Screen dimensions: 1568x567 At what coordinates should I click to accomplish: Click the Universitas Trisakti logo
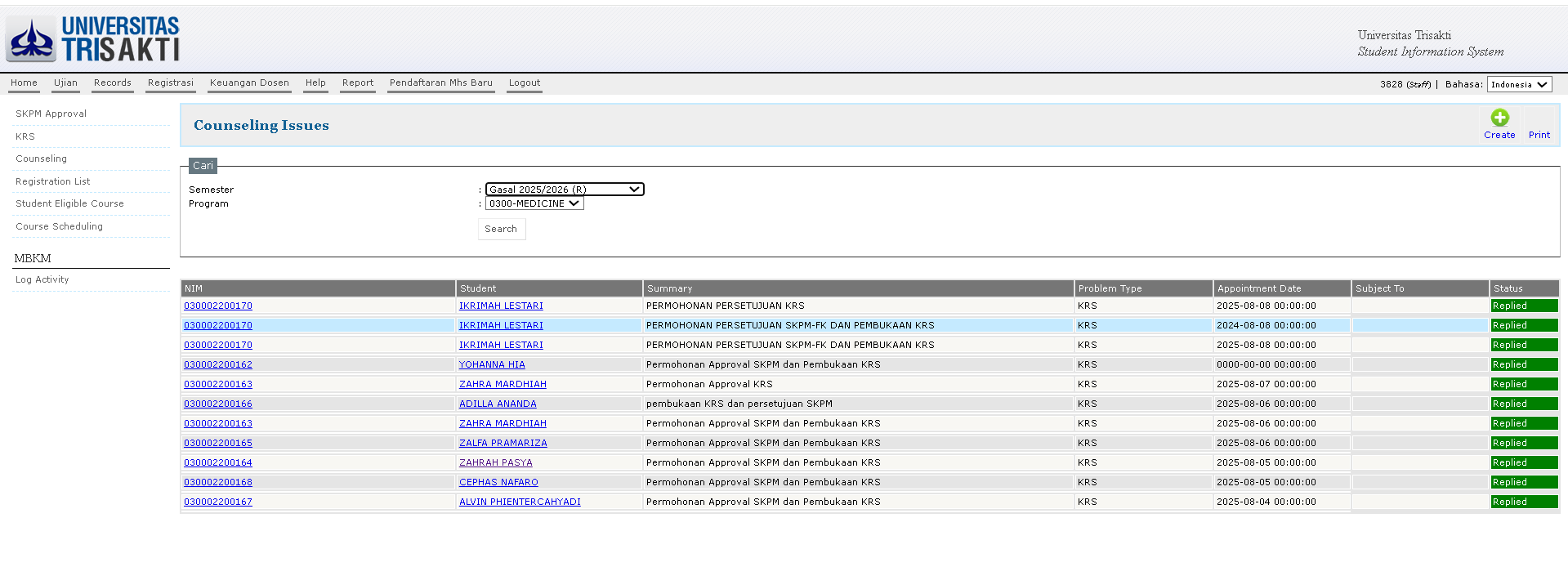pyautogui.click(x=92, y=38)
